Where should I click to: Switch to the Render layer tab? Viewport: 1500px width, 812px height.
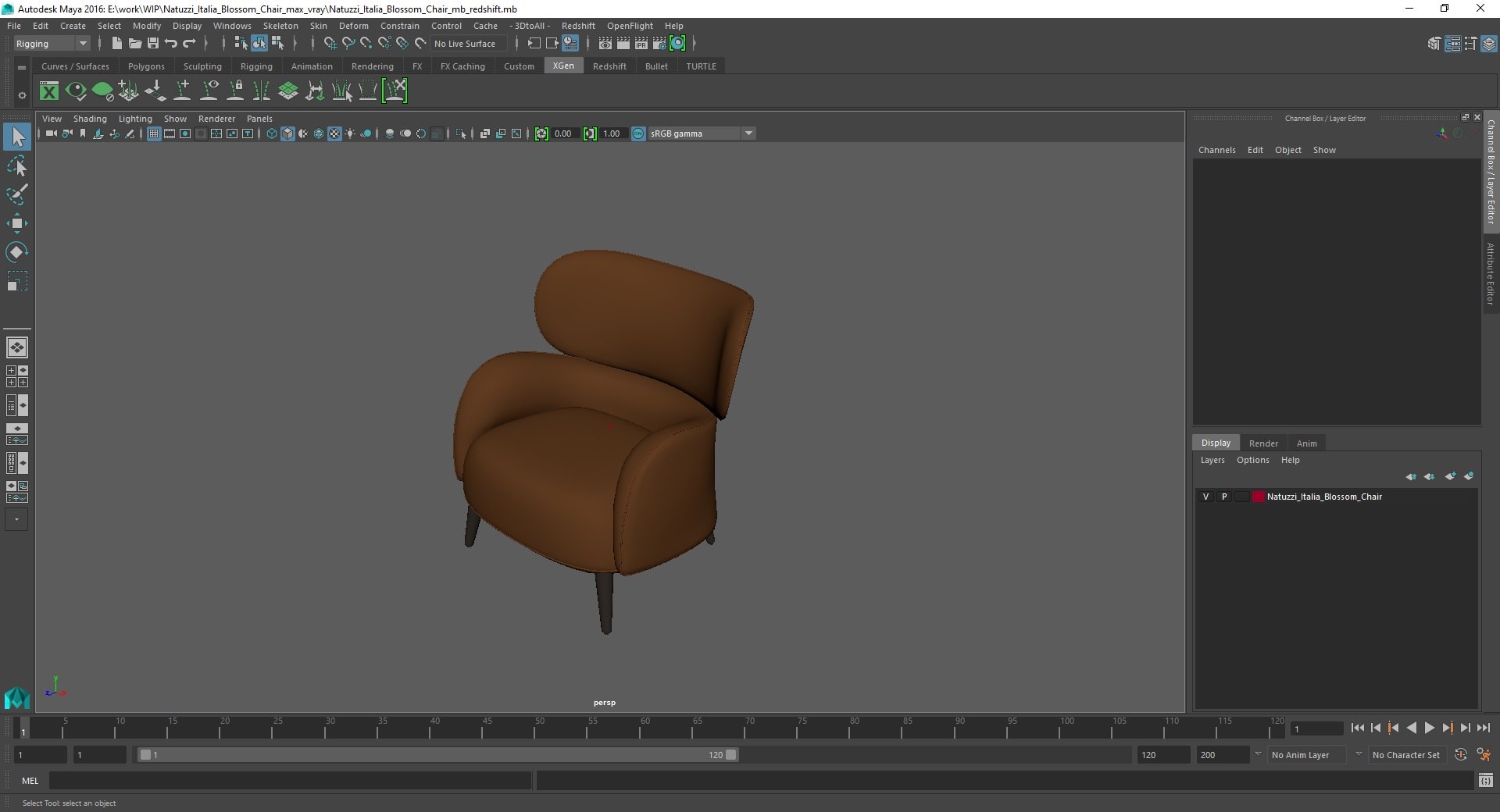[1263, 443]
